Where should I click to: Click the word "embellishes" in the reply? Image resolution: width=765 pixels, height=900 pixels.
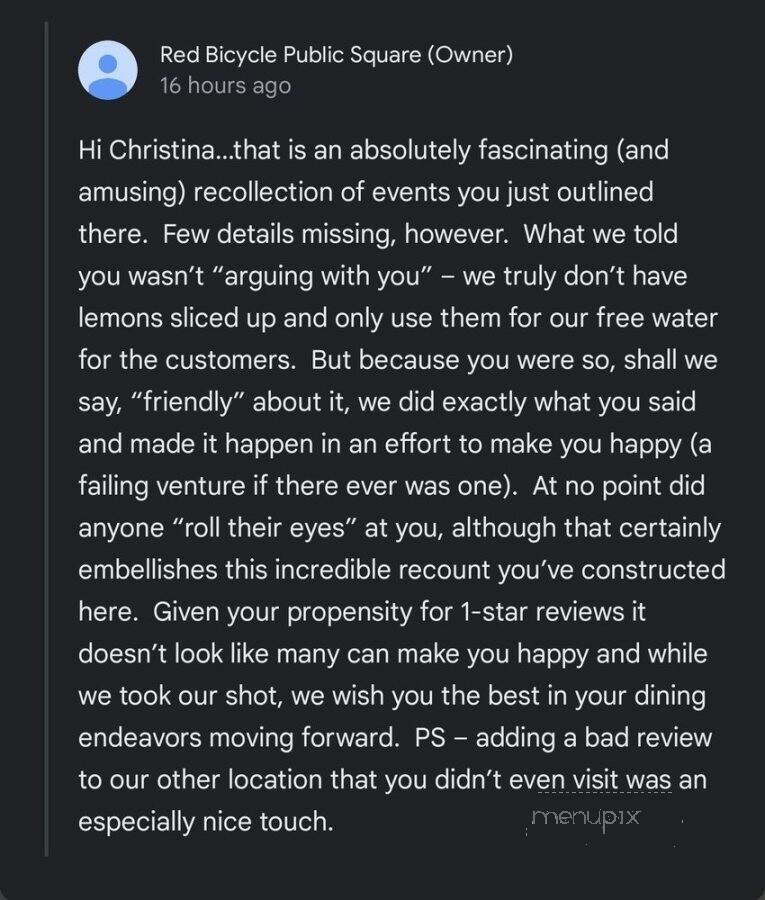[158, 571]
